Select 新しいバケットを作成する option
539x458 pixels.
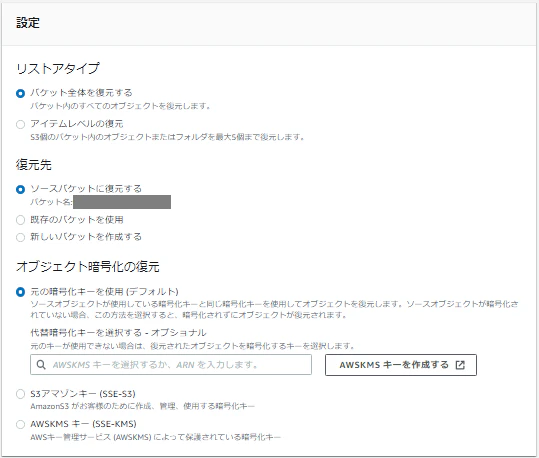point(20,237)
